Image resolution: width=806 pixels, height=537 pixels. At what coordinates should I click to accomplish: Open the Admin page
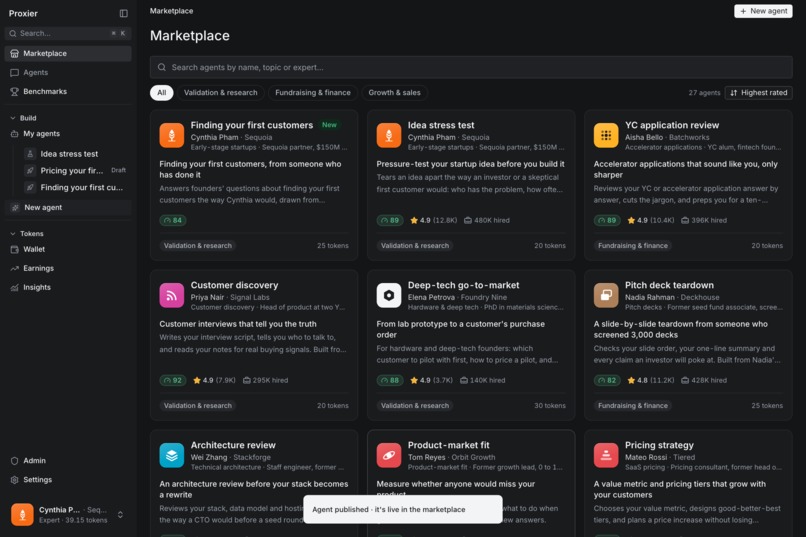(68, 461)
